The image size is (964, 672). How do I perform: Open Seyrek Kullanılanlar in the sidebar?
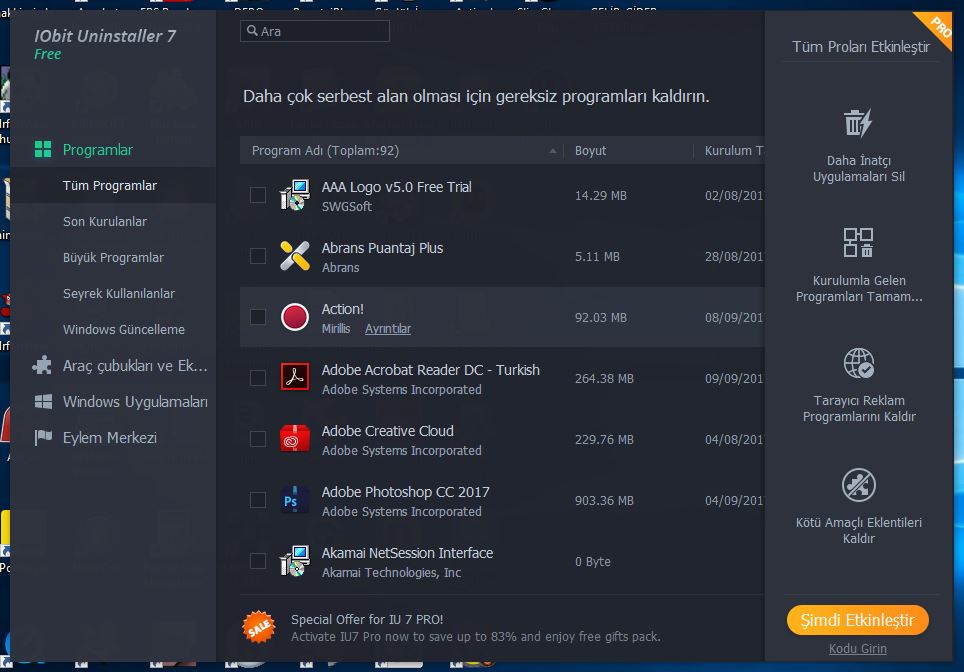pos(119,294)
